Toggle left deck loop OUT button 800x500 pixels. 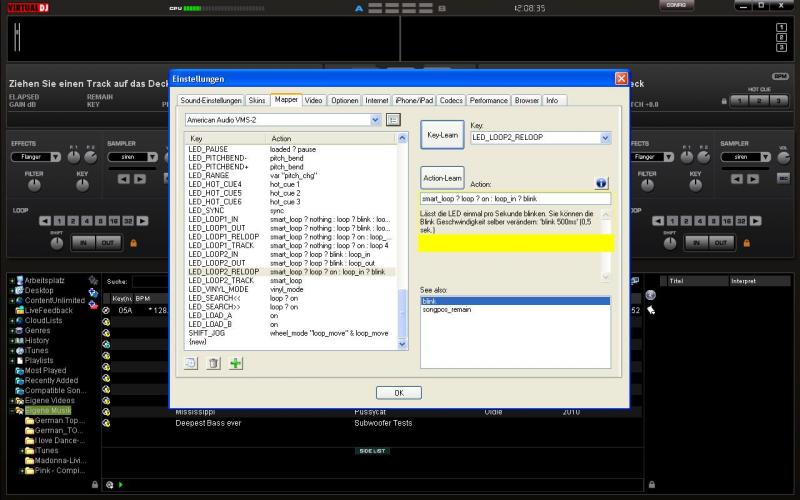click(x=106, y=242)
